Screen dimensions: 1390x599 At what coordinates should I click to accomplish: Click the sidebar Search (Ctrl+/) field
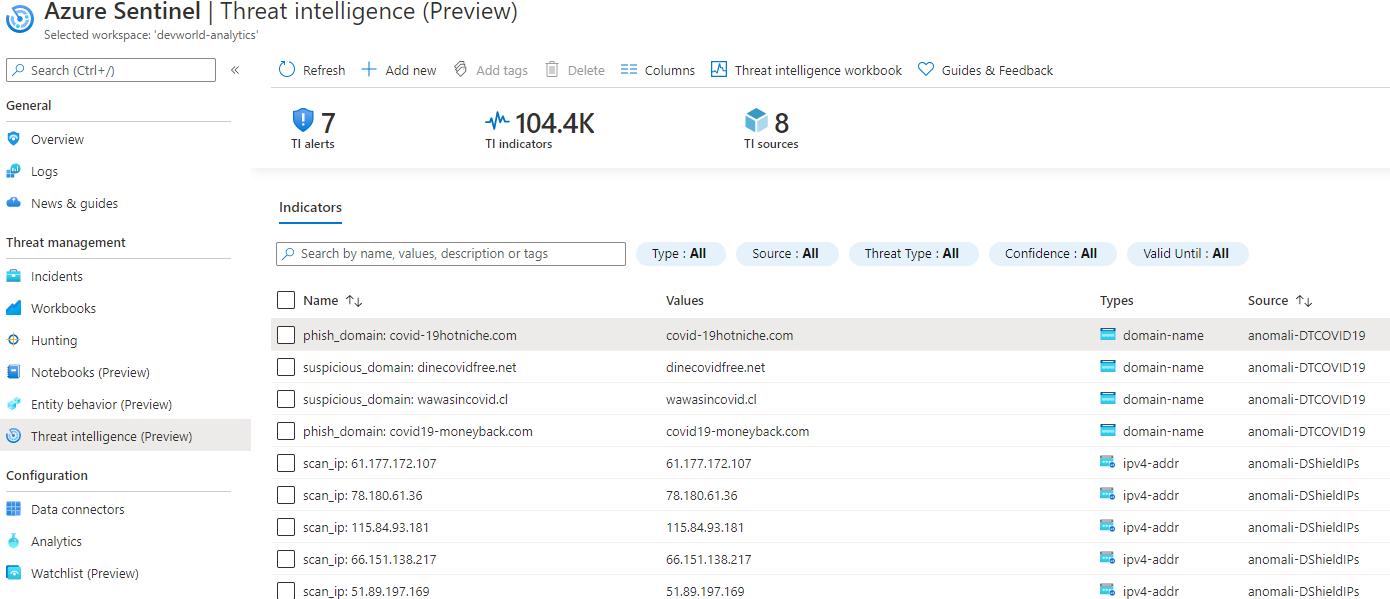(x=111, y=70)
